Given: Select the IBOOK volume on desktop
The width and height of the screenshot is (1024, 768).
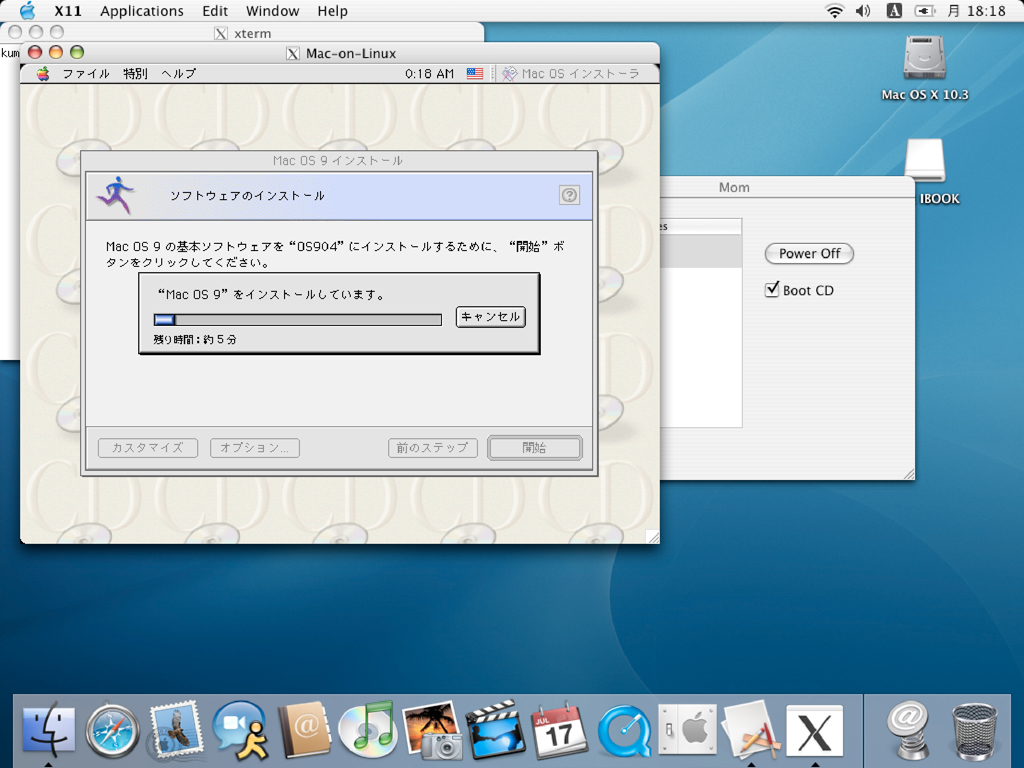Looking at the screenshot, I should (x=925, y=161).
